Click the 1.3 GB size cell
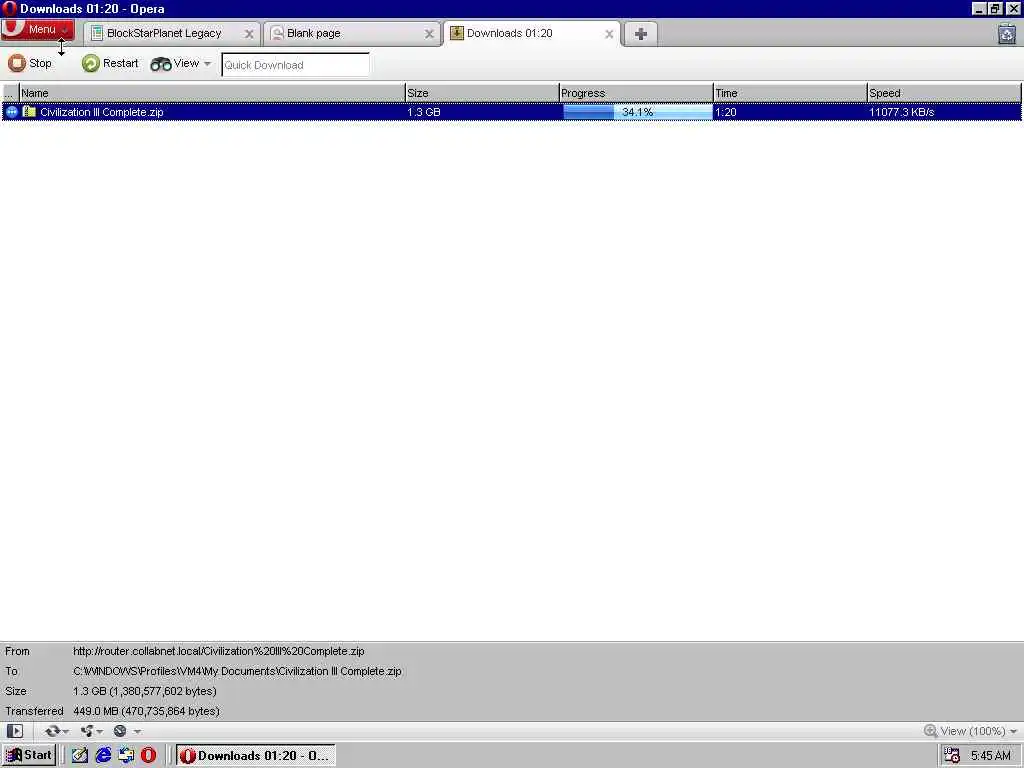Image resolution: width=1024 pixels, height=768 pixels. (x=424, y=112)
